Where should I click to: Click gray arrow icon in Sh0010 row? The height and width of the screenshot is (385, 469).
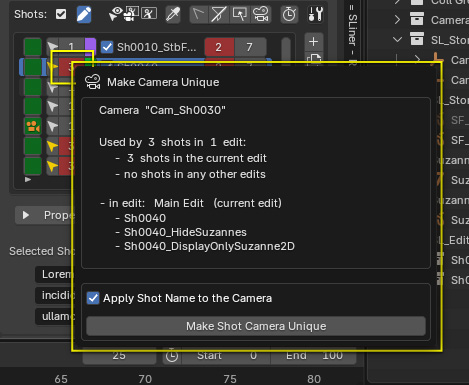pyautogui.click(x=52, y=47)
